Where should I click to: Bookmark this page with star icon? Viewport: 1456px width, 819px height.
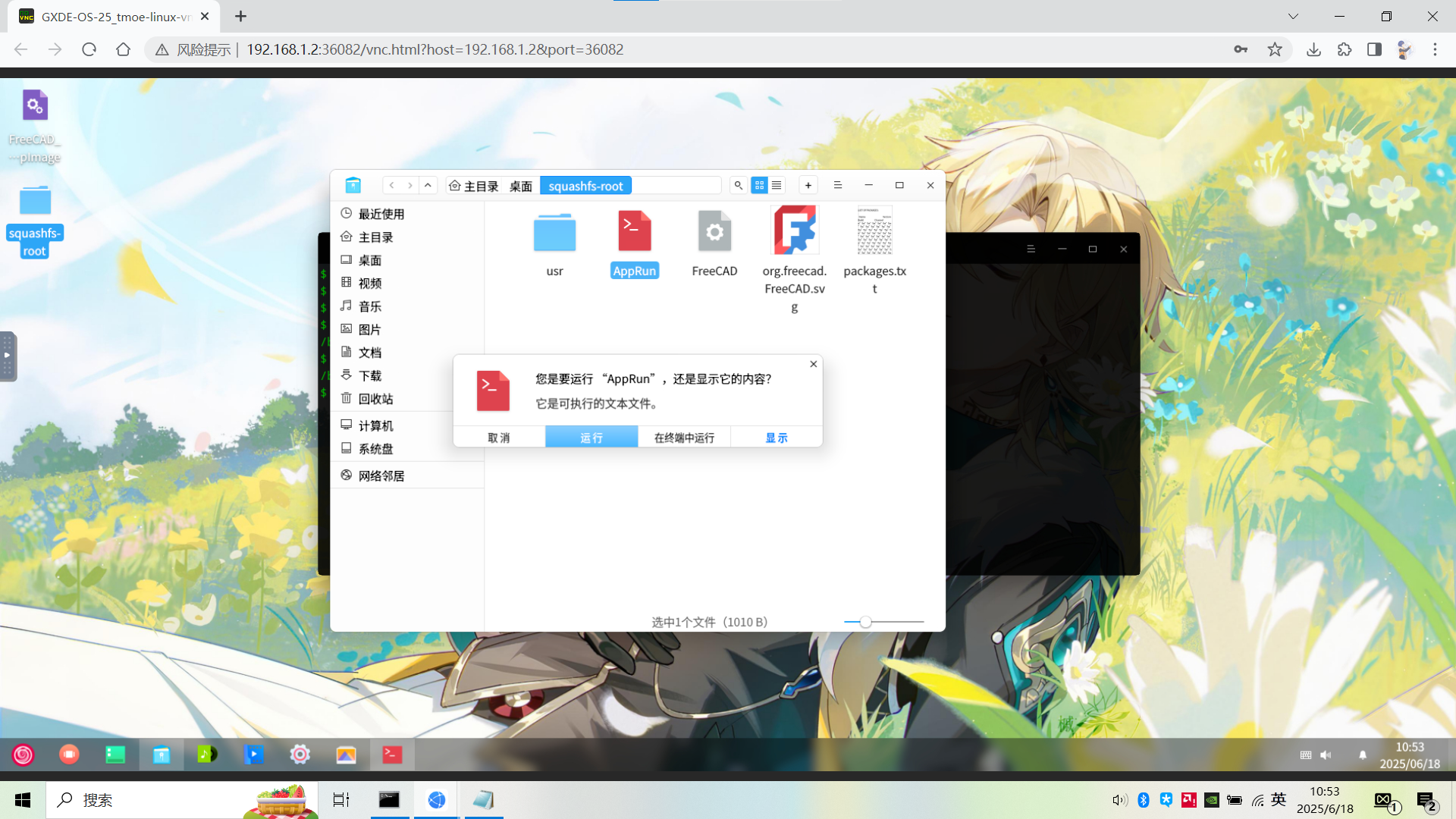(1275, 49)
